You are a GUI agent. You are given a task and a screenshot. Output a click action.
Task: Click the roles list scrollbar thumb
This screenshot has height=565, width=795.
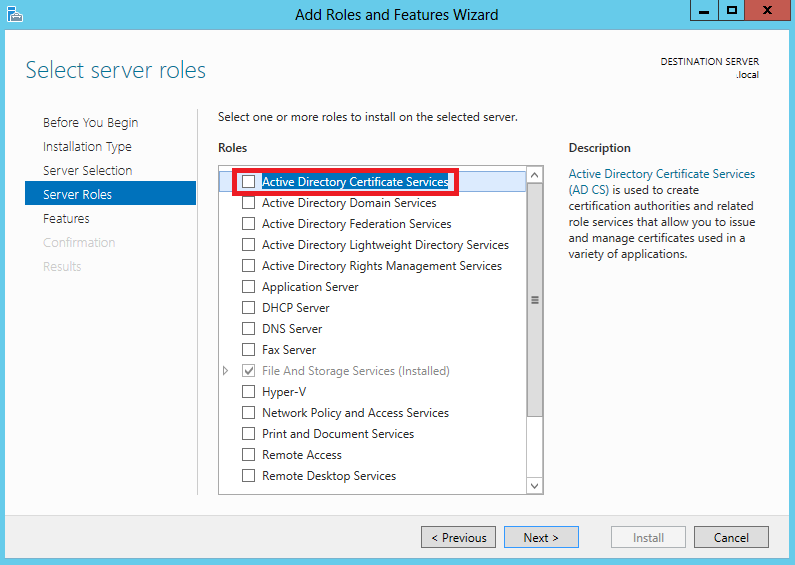pyautogui.click(x=534, y=300)
